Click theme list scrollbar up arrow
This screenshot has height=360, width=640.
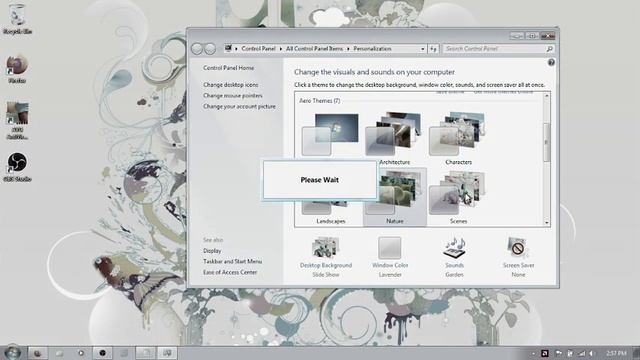point(547,96)
